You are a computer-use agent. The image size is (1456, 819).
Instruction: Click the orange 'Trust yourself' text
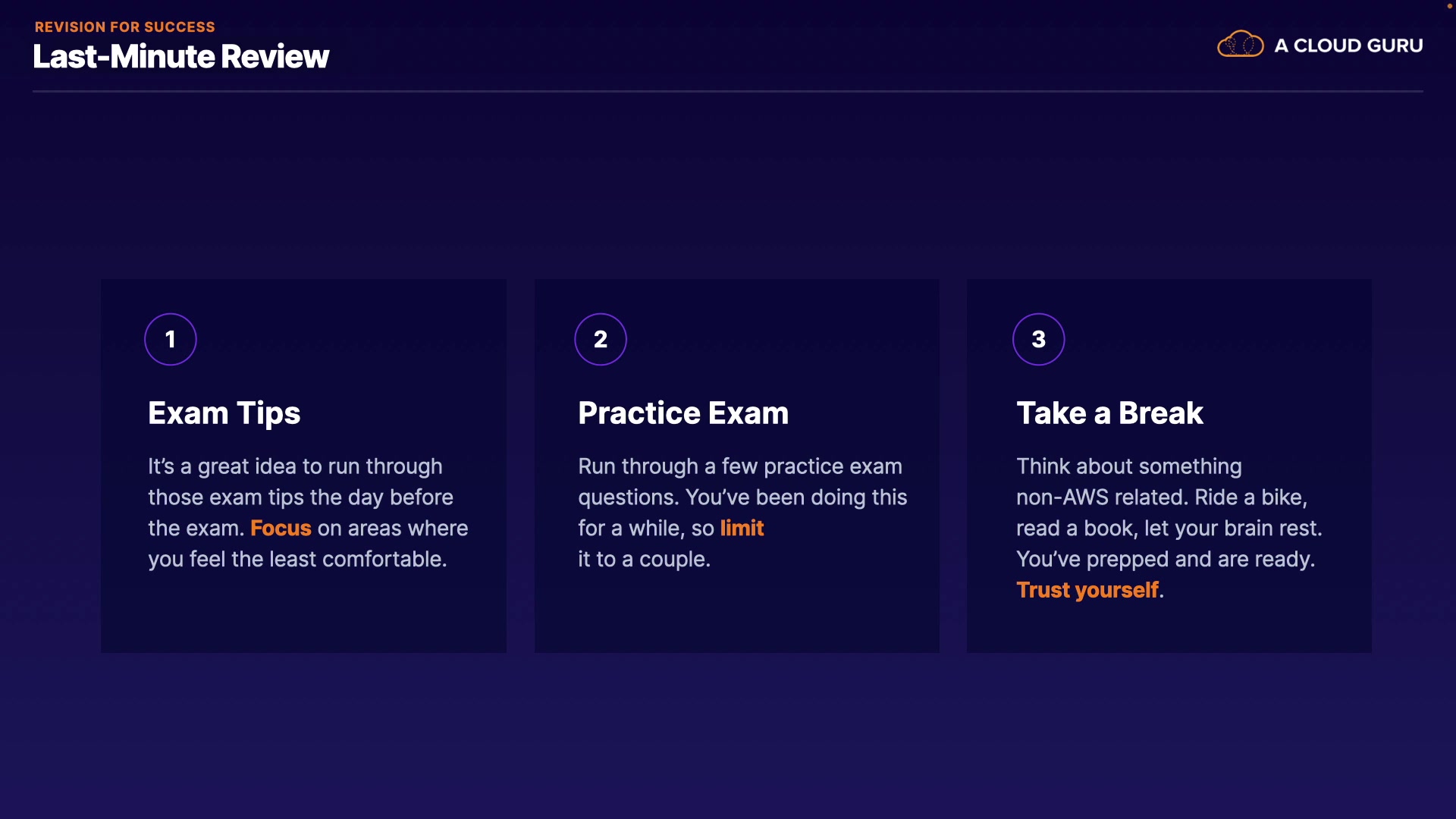click(x=1087, y=590)
